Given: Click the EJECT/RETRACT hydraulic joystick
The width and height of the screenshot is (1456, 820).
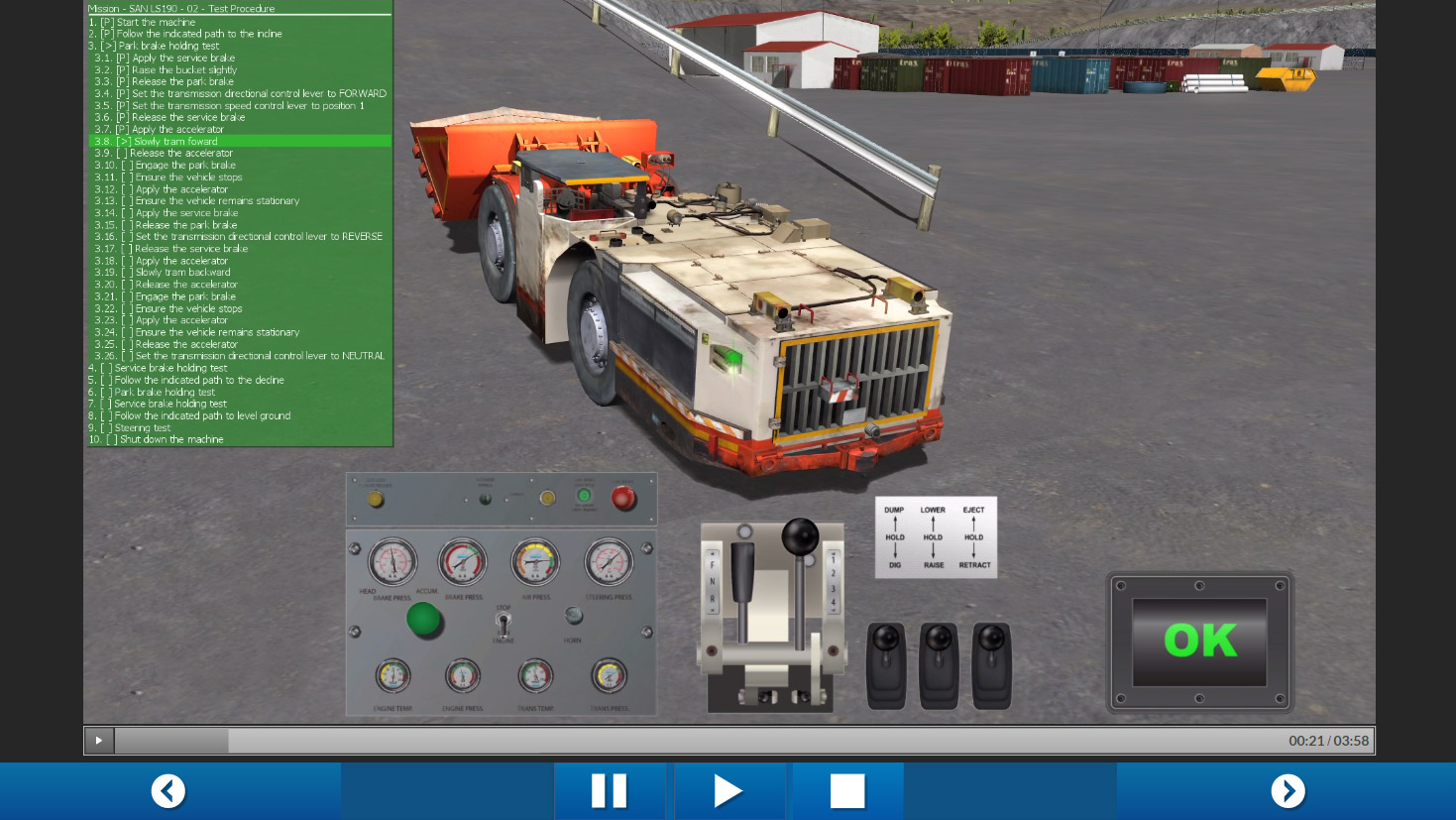Looking at the screenshot, I should [991, 662].
